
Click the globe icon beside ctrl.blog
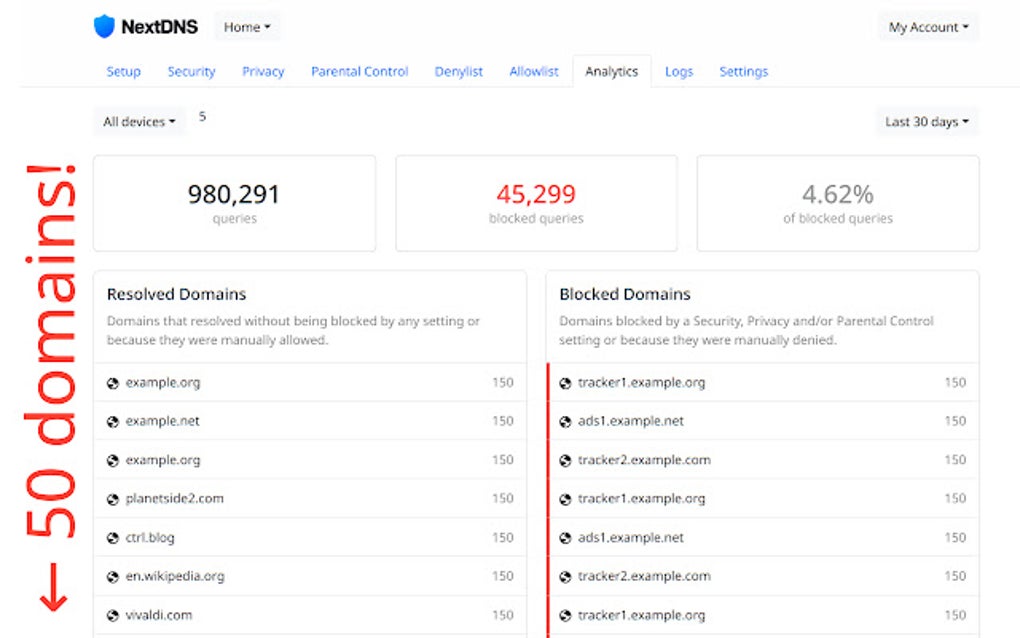(x=114, y=537)
